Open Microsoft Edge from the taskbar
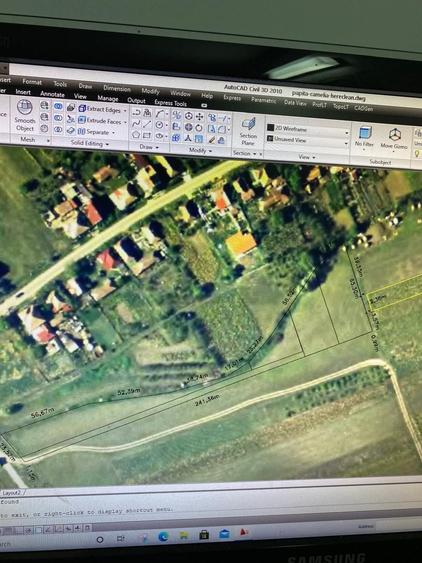Screen dimensions: 422x563 163,536
